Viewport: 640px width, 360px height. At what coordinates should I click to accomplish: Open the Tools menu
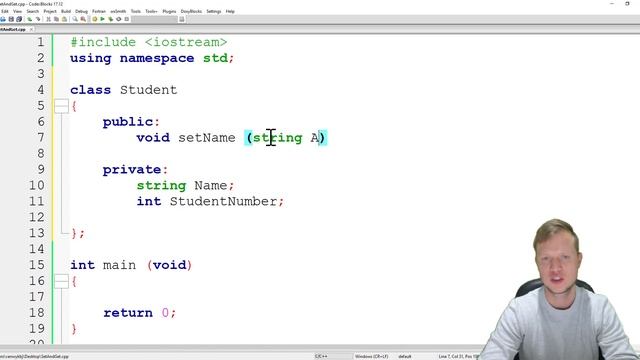pyautogui.click(x=136, y=11)
